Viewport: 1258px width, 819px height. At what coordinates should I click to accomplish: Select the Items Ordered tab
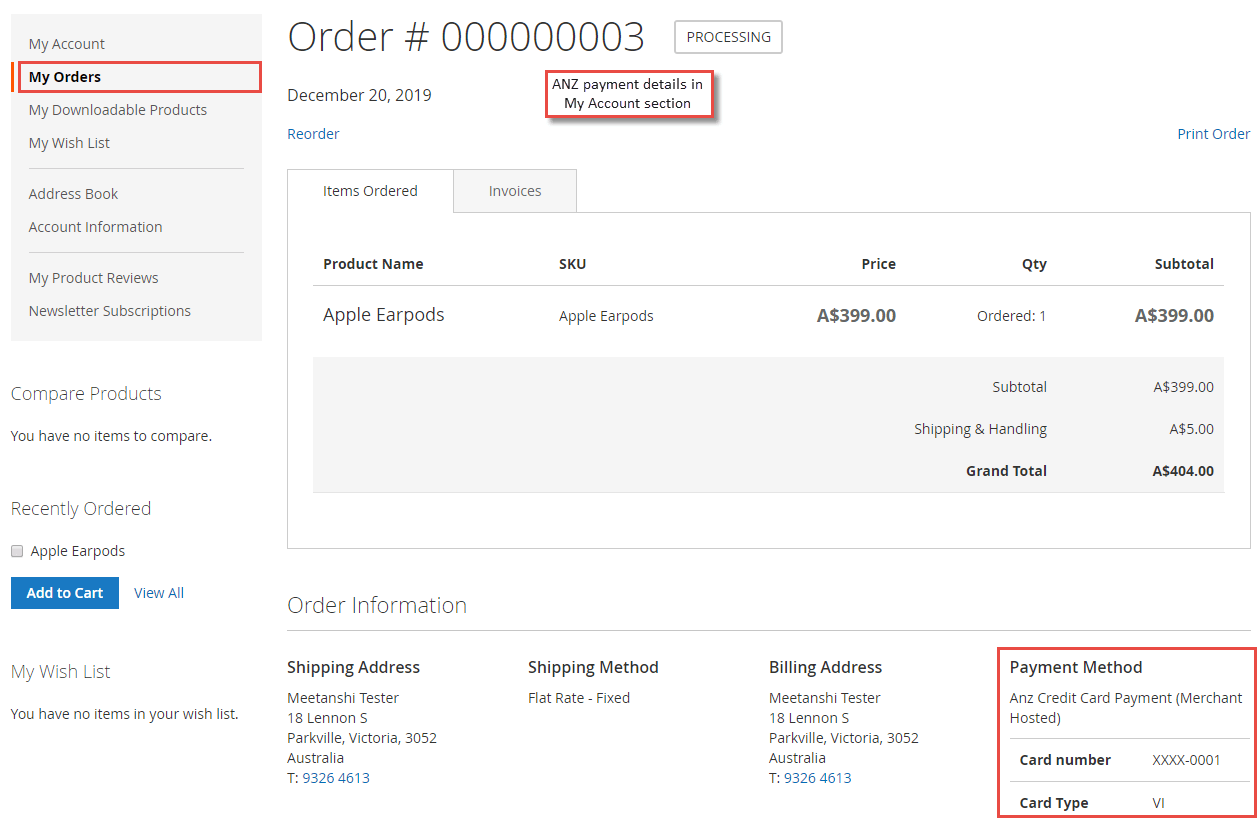tap(369, 190)
